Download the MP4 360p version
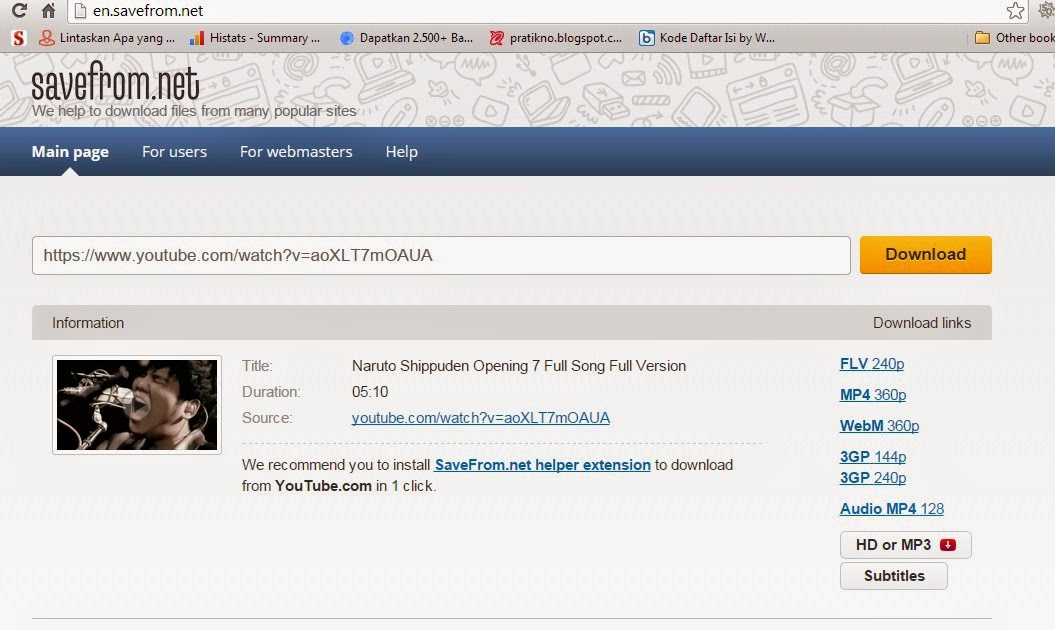 coord(873,395)
